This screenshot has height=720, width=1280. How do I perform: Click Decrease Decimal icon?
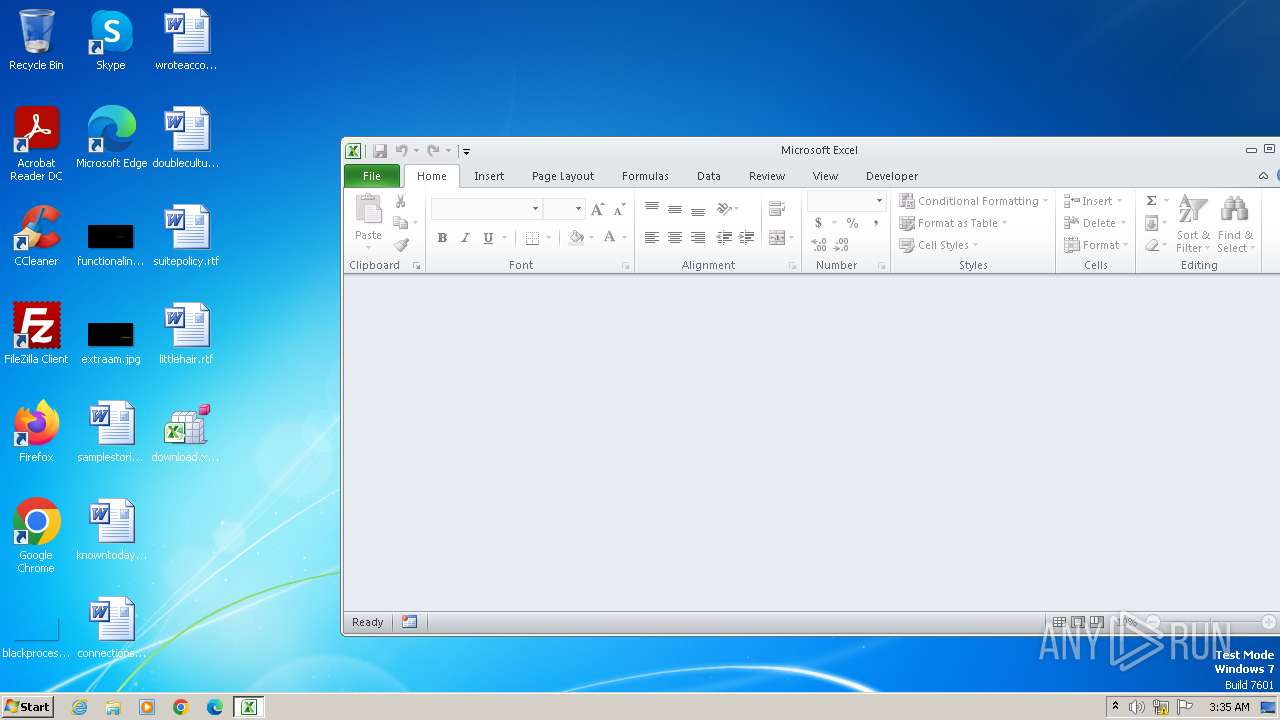(841, 245)
